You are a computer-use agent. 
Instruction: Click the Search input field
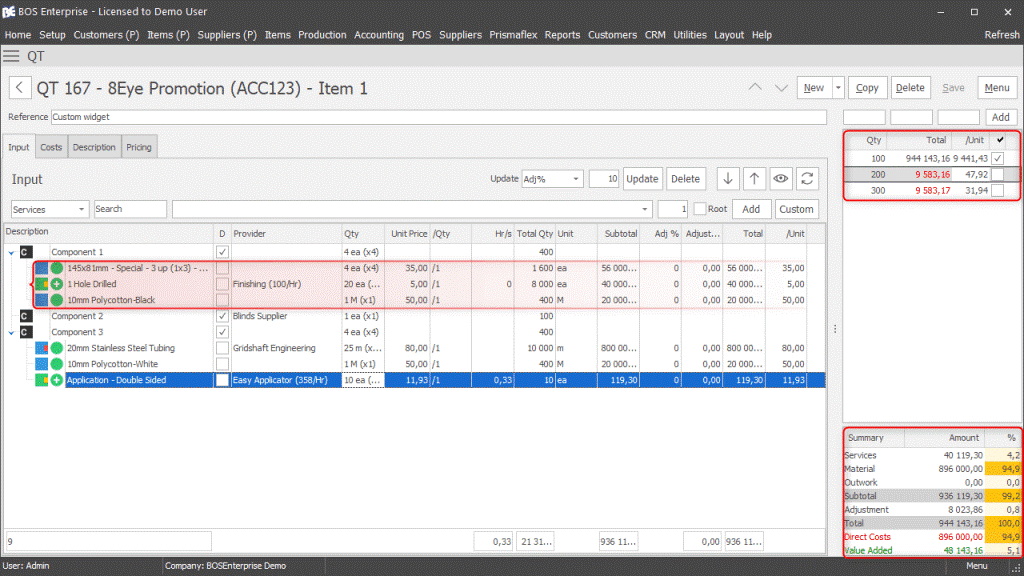[x=130, y=209]
